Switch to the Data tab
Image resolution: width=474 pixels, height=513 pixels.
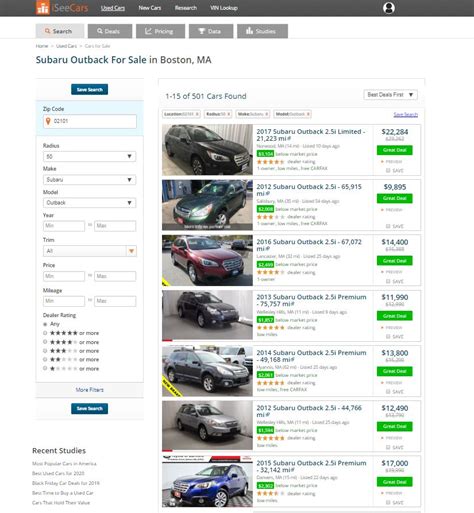coord(211,31)
